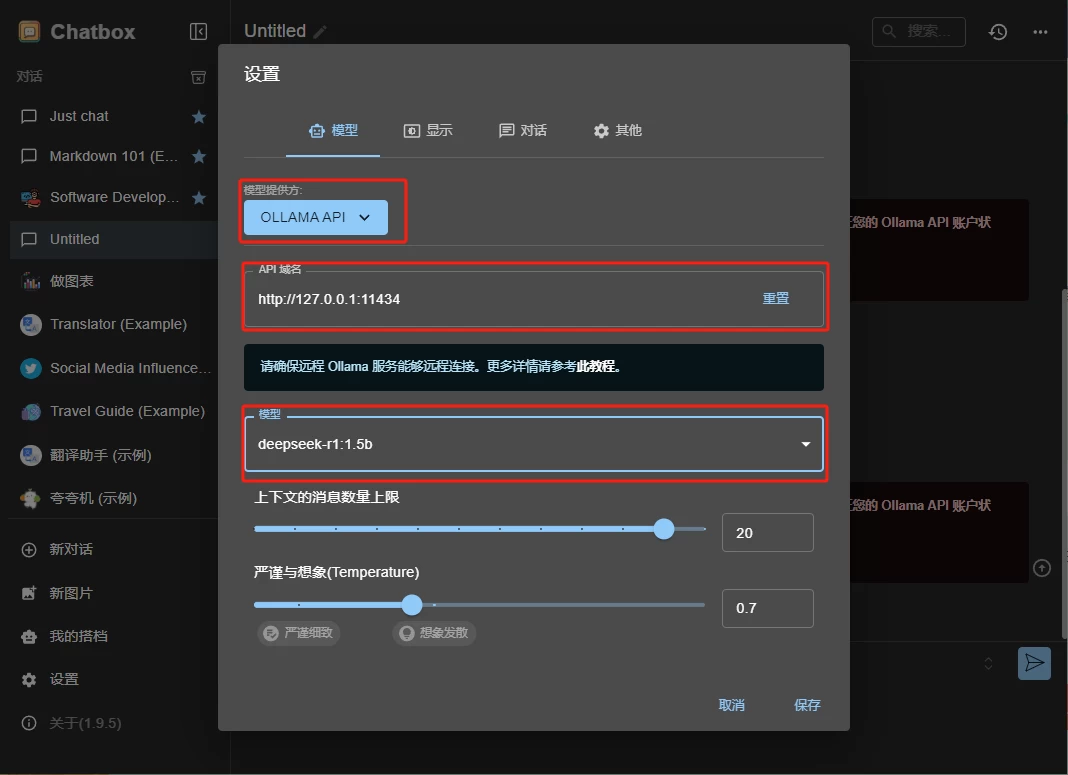1068x775 pixels.
Task: Open the OLLAMA API provider dropdown
Action: tap(315, 217)
